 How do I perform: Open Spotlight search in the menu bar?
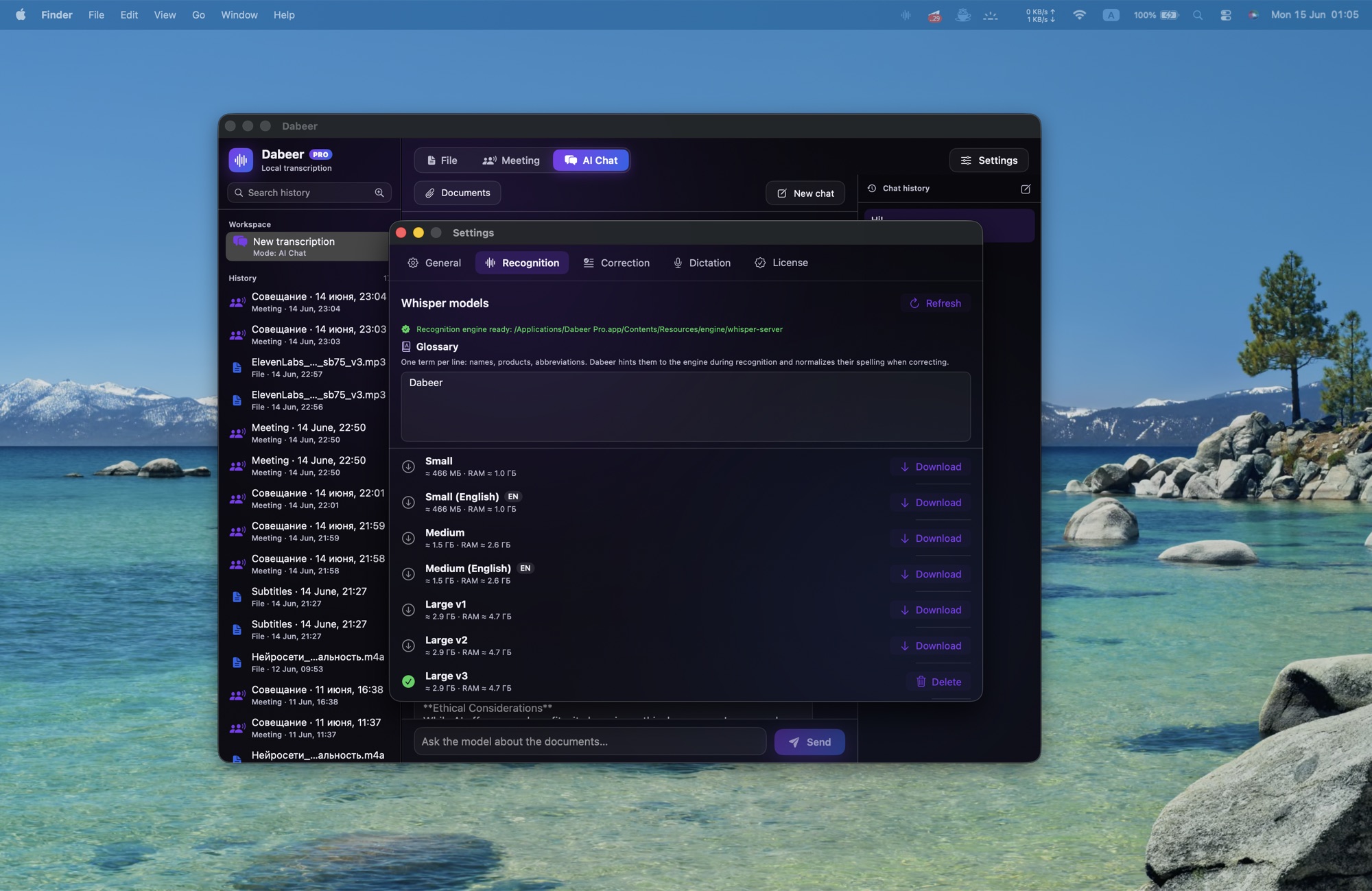point(1198,14)
